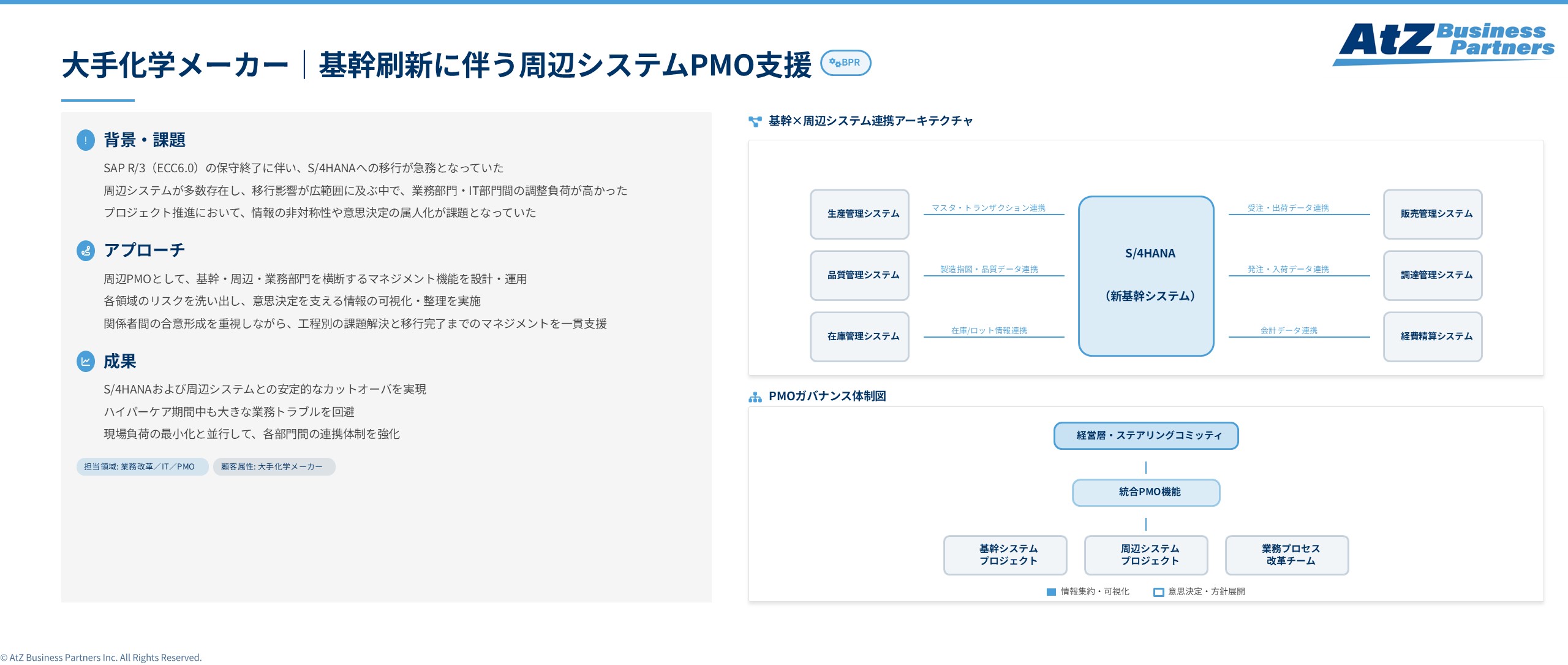
Task: Open the 販売管理システム node
Action: pyautogui.click(x=1433, y=214)
